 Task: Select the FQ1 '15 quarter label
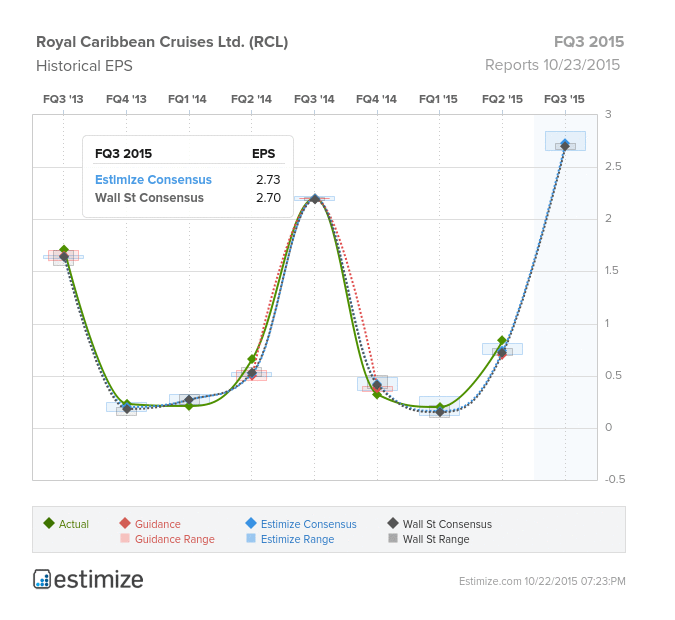(439, 99)
